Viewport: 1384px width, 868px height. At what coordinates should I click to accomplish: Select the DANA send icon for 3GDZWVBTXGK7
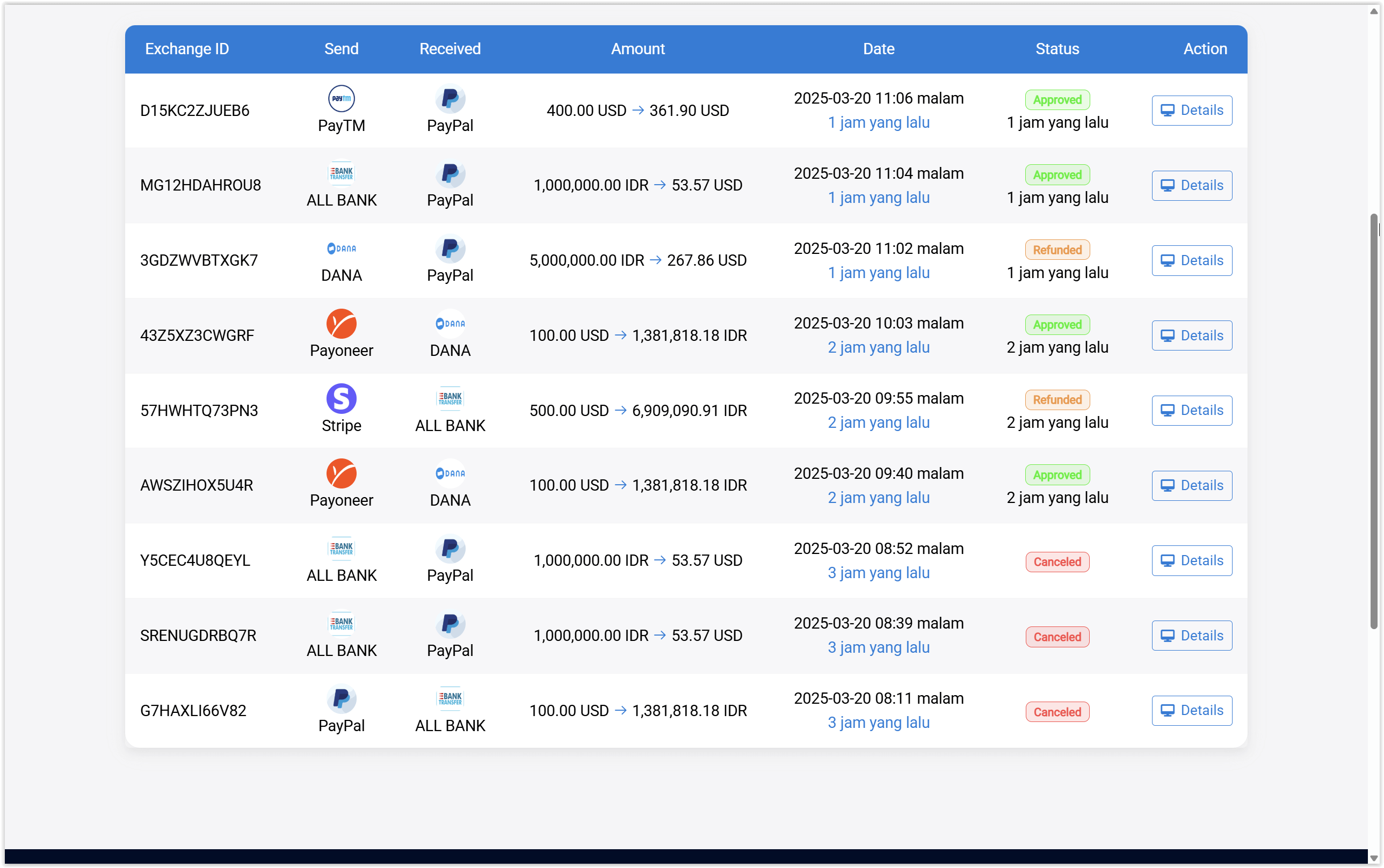[x=341, y=248]
